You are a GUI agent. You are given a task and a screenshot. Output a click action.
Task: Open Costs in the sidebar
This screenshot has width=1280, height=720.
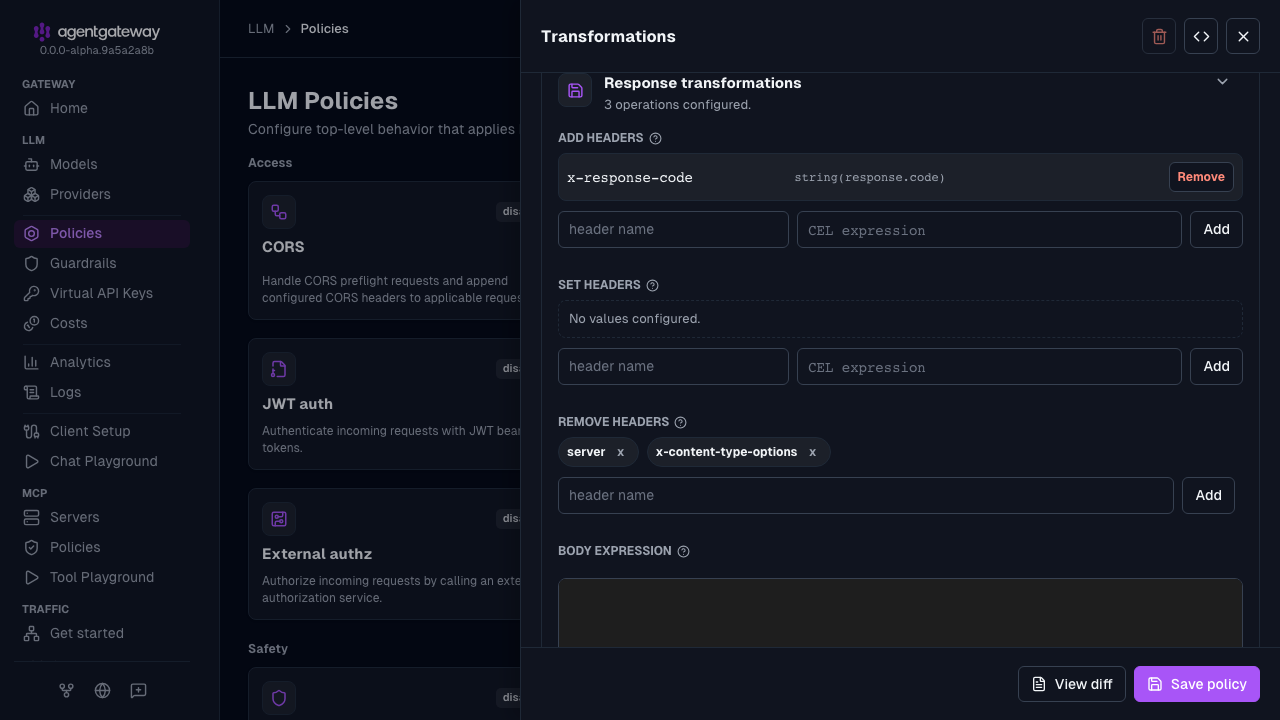coord(102,323)
